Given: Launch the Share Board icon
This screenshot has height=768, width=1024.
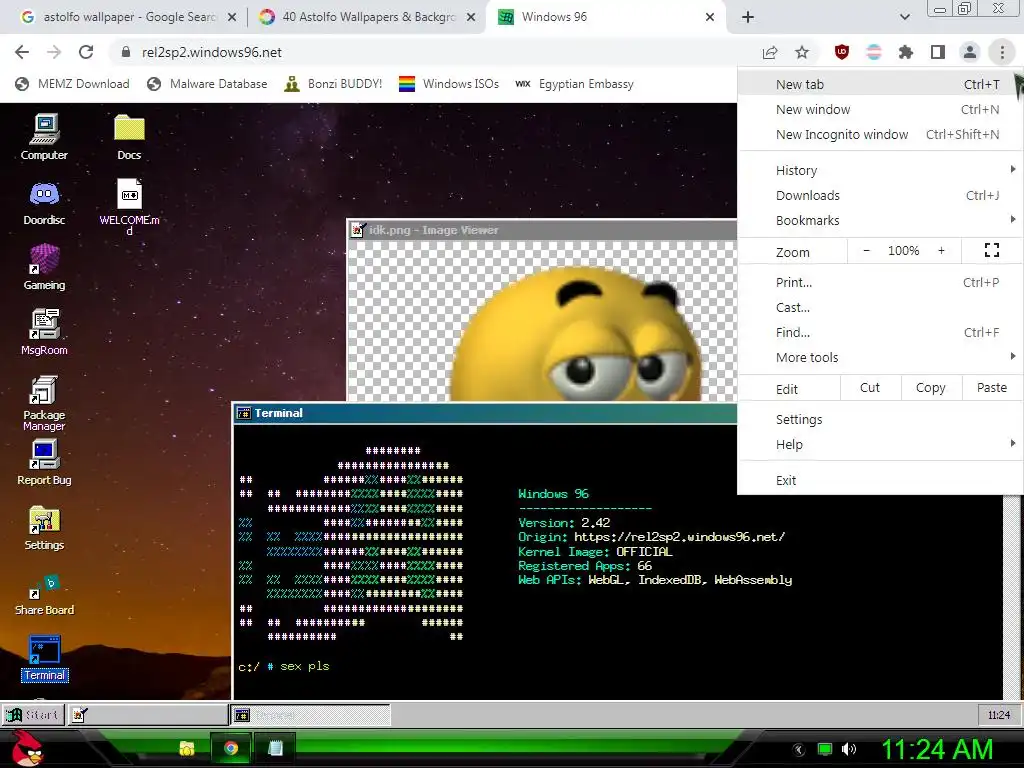Looking at the screenshot, I should point(44,594).
